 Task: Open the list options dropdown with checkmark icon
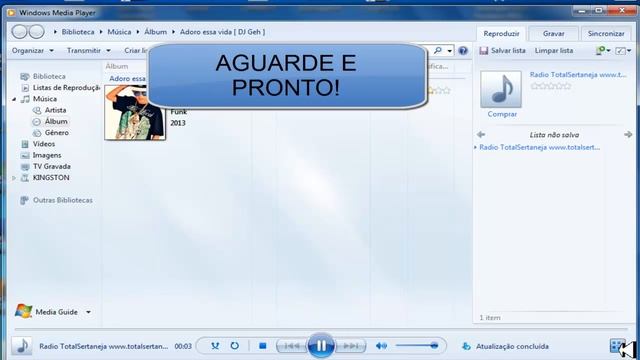(623, 51)
